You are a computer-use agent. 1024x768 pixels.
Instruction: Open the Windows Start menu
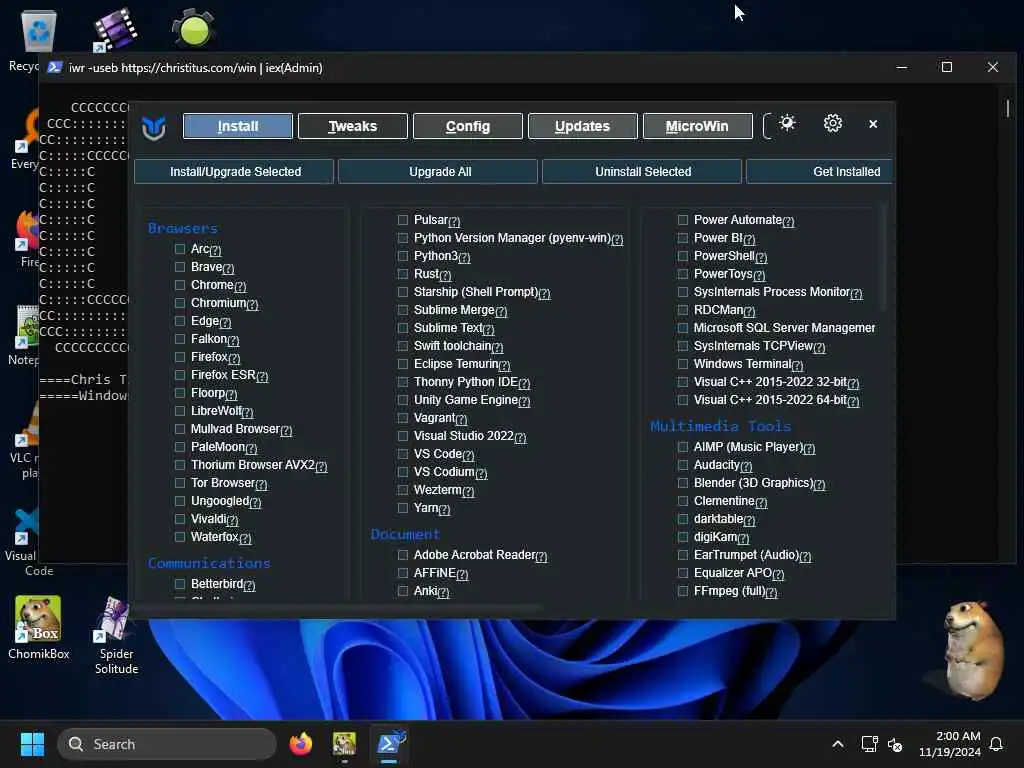32,744
